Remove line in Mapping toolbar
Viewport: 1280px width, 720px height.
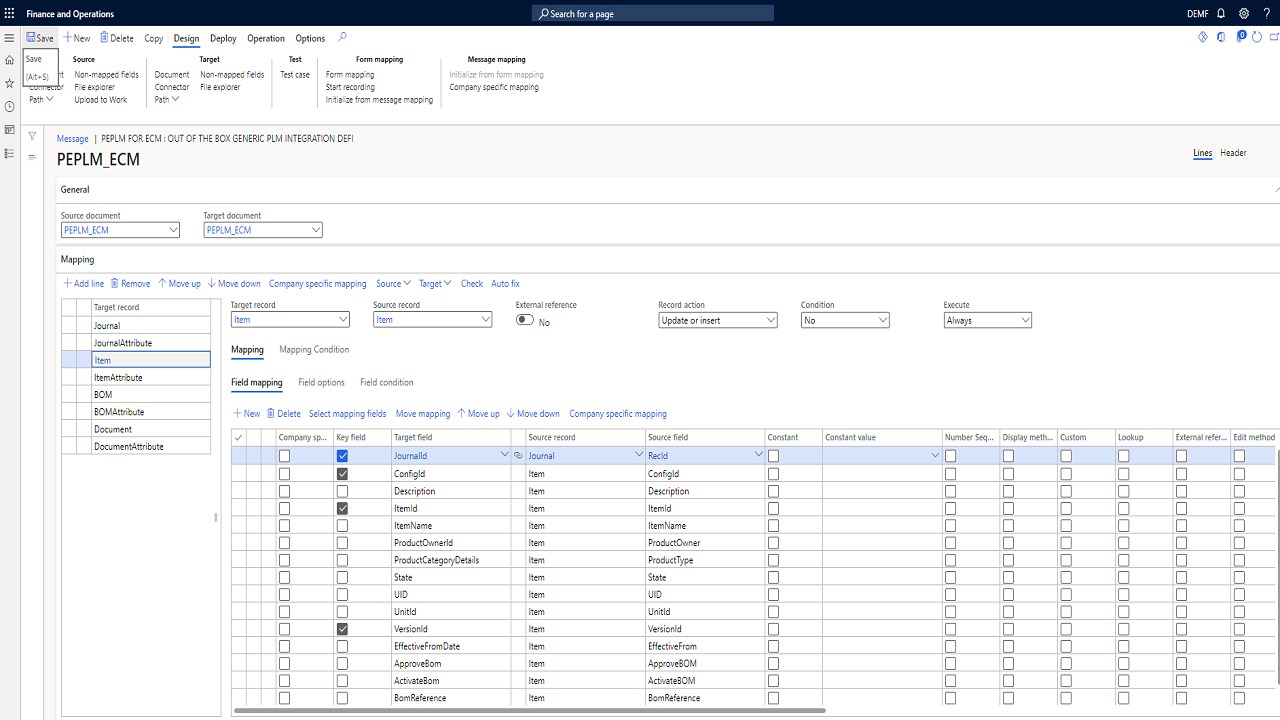point(130,284)
